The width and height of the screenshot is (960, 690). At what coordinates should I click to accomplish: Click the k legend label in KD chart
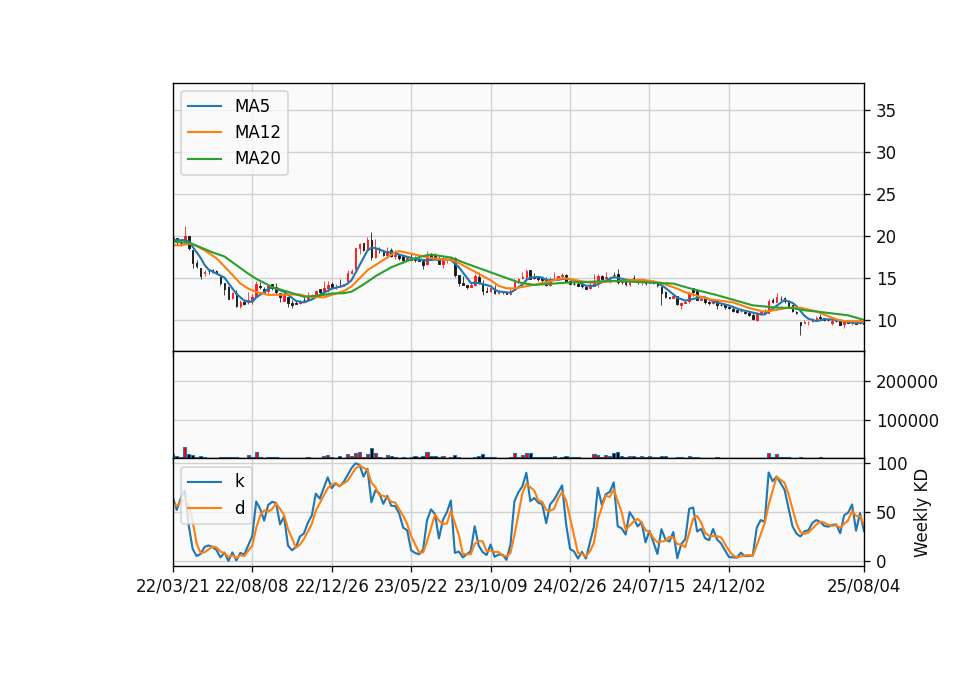coord(239,481)
